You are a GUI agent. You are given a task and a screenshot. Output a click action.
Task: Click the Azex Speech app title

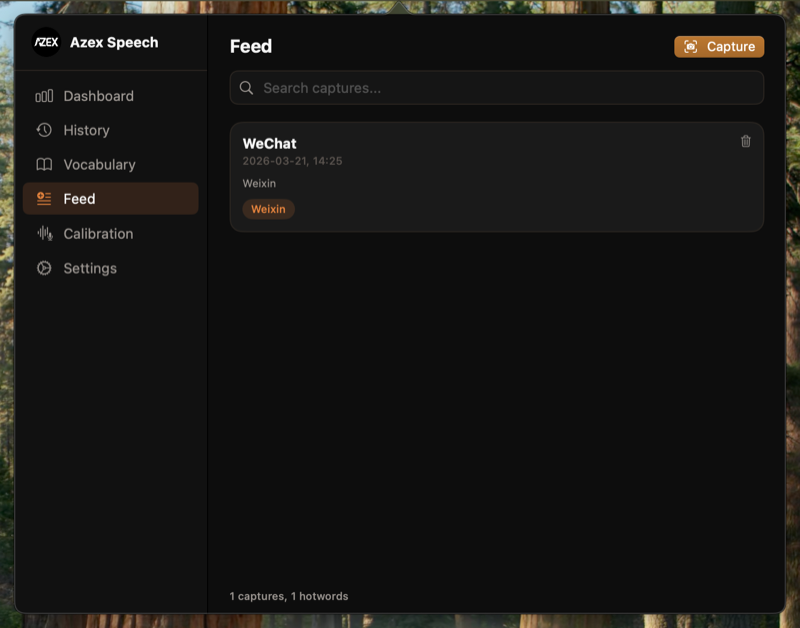click(x=114, y=42)
